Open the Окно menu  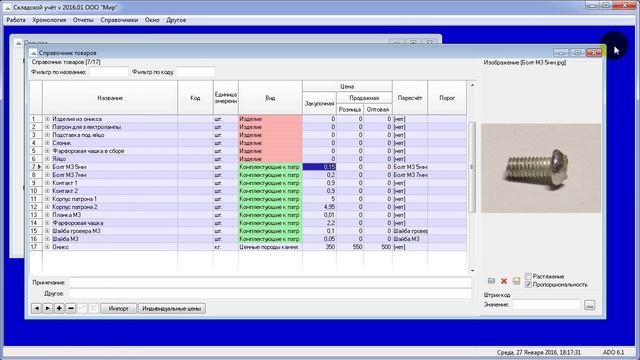pos(152,20)
